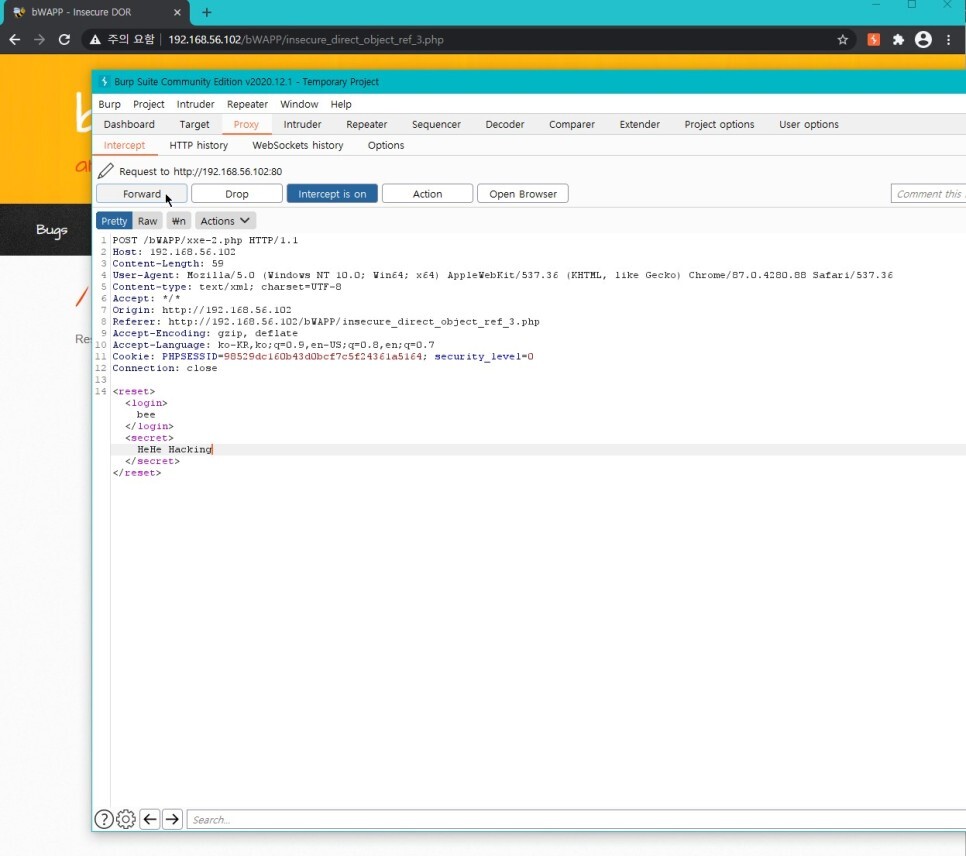Screen dimensions: 966x856
Task: Click the Chrome address bar URL
Action: click(x=306, y=39)
